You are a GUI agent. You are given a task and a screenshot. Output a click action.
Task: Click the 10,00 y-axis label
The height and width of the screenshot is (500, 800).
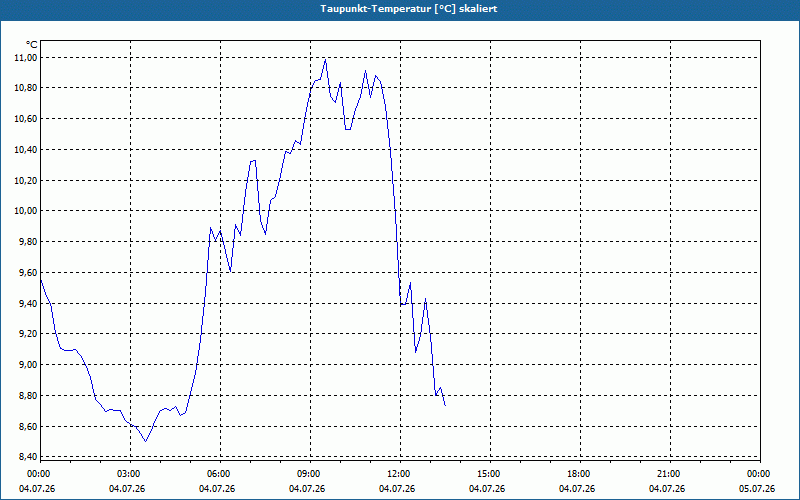coord(26,211)
